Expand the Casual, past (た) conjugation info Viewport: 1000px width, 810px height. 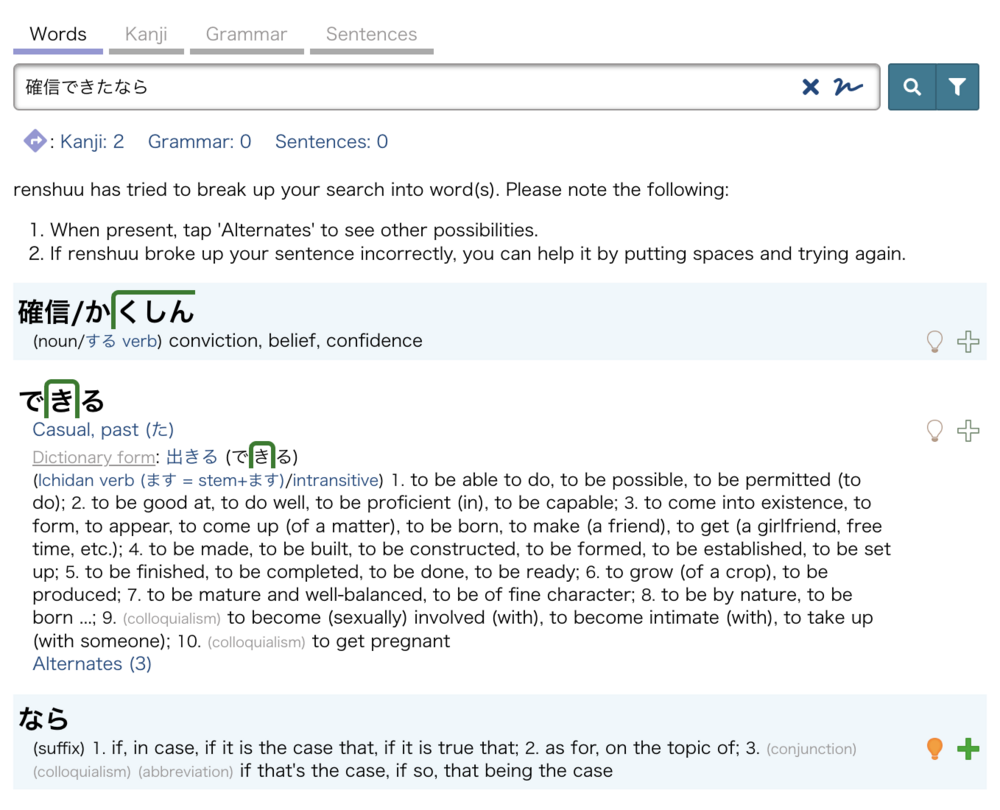point(103,429)
